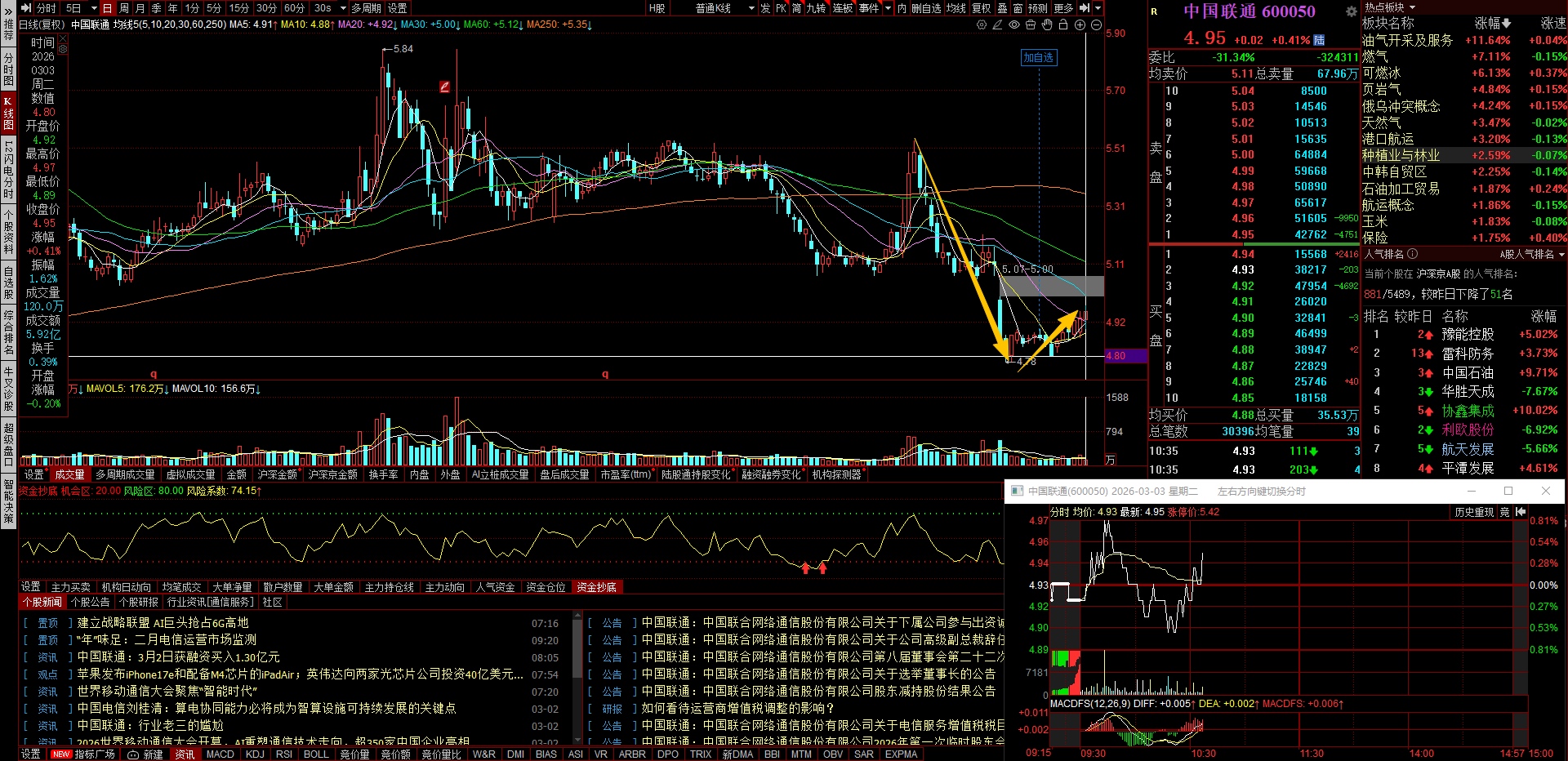Switch to weekly 周 period
This screenshot has height=761, width=1568.
(124, 8)
